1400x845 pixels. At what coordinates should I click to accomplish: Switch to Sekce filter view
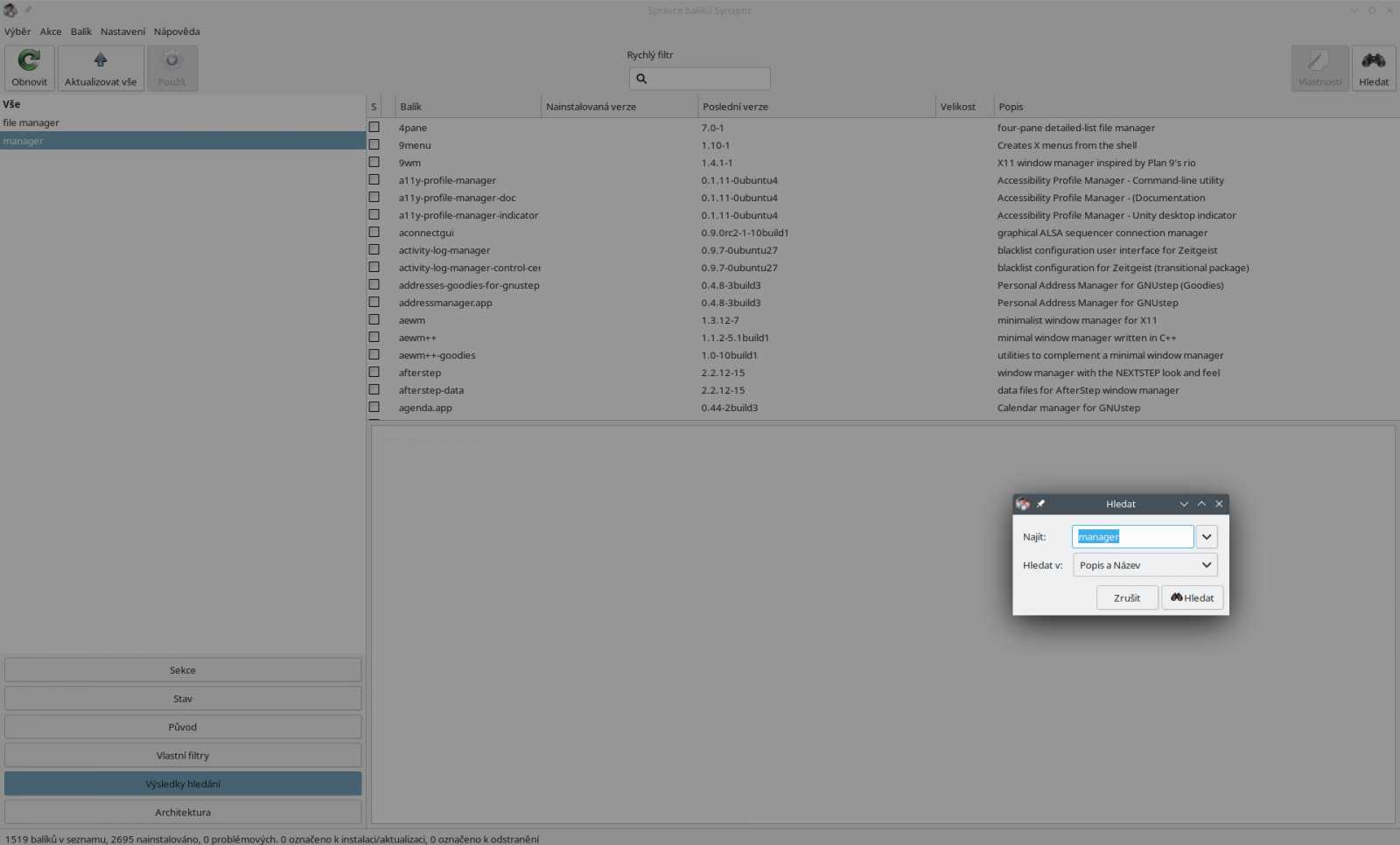183,670
